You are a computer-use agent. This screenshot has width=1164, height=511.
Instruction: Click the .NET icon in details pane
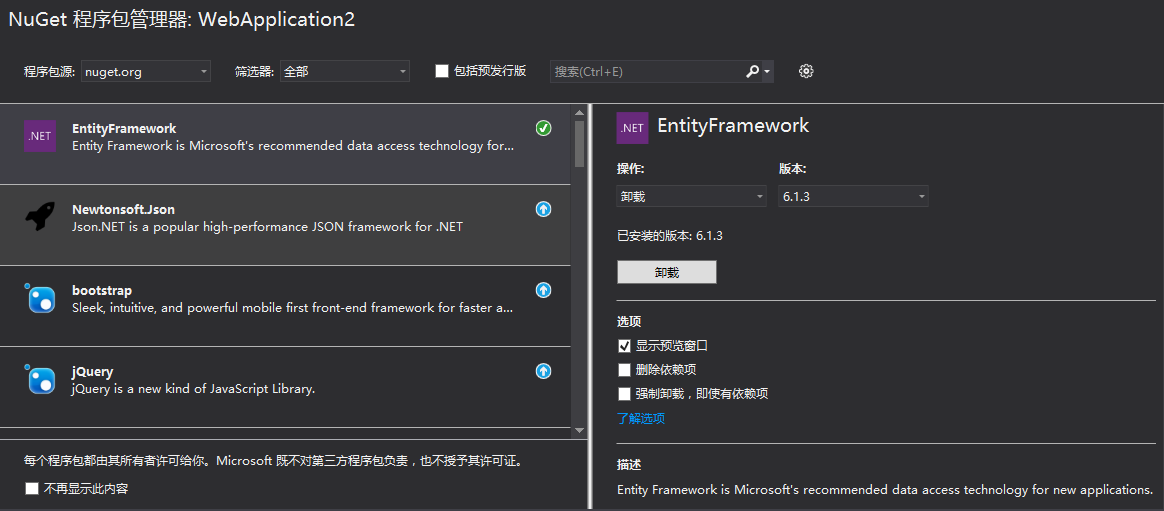point(632,128)
